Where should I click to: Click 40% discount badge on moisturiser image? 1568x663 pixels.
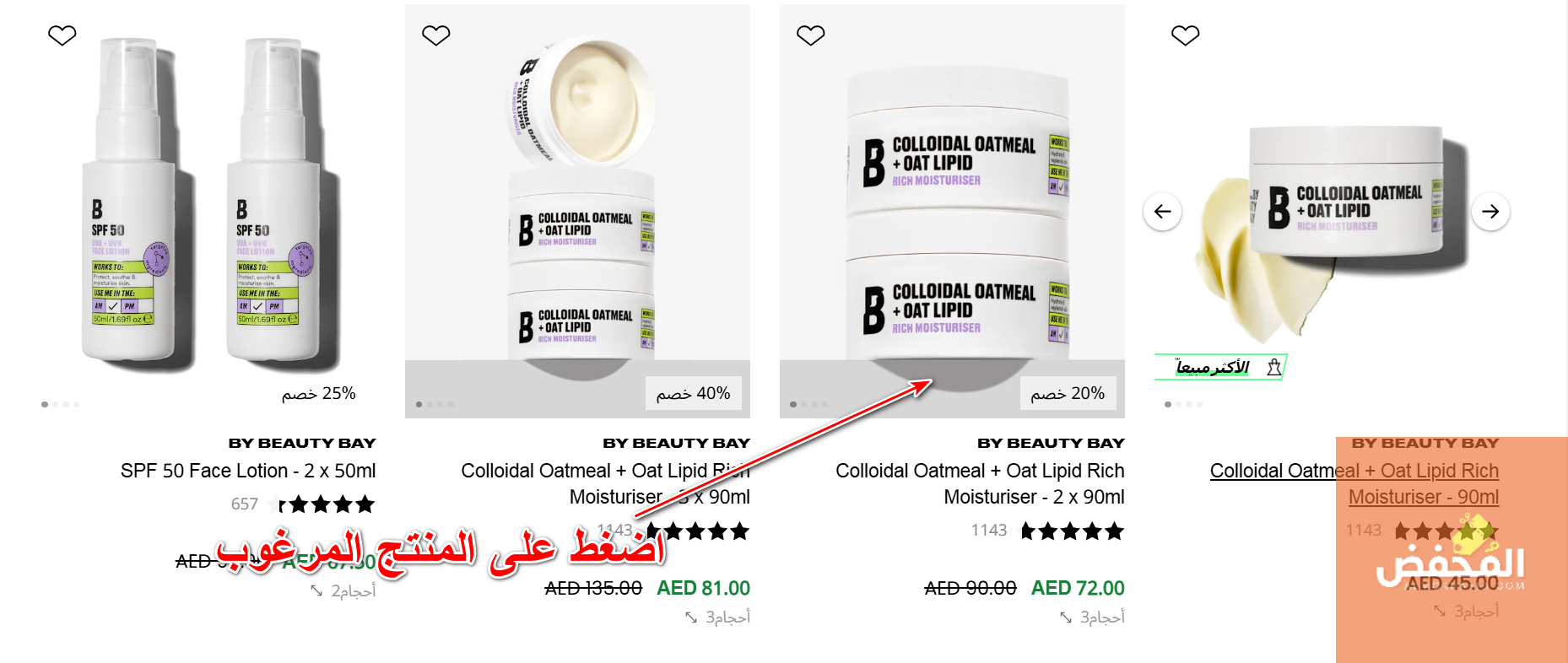tap(694, 393)
